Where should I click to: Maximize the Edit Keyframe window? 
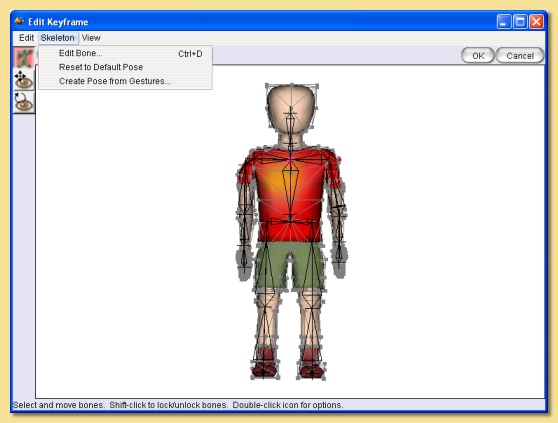coord(520,22)
